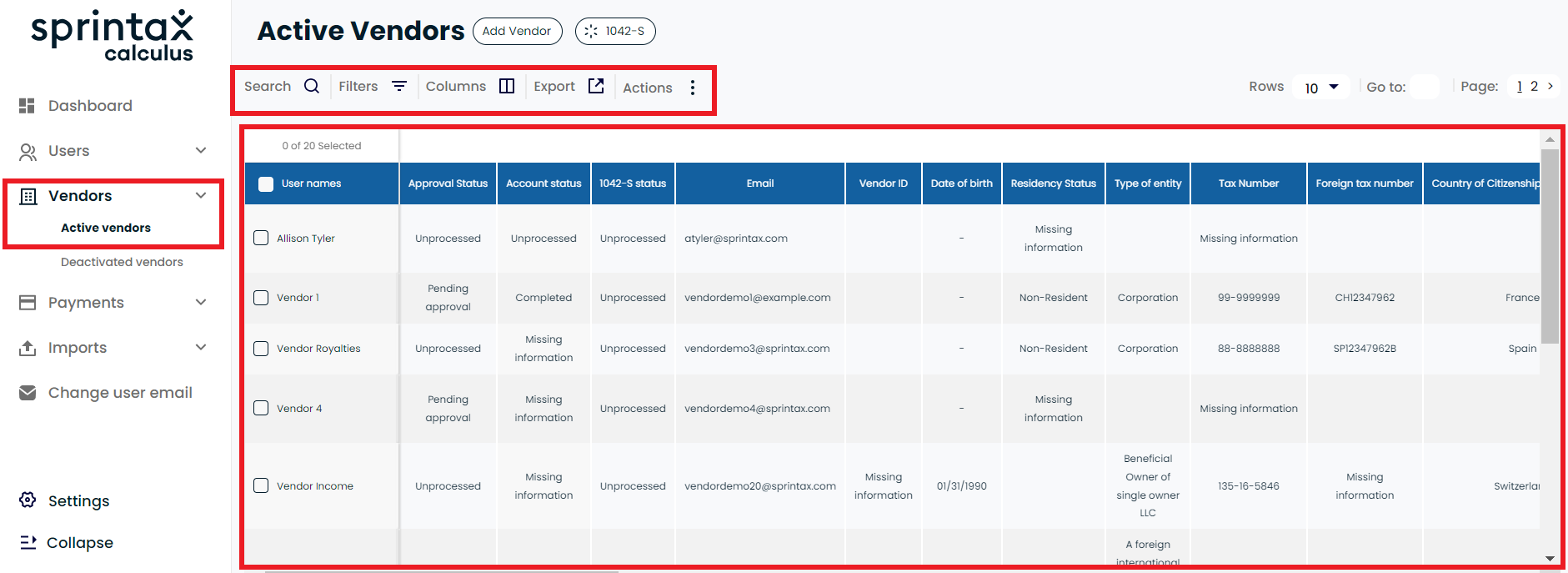Open the Dashboard menu item
The width and height of the screenshot is (1568, 573).
(90, 106)
